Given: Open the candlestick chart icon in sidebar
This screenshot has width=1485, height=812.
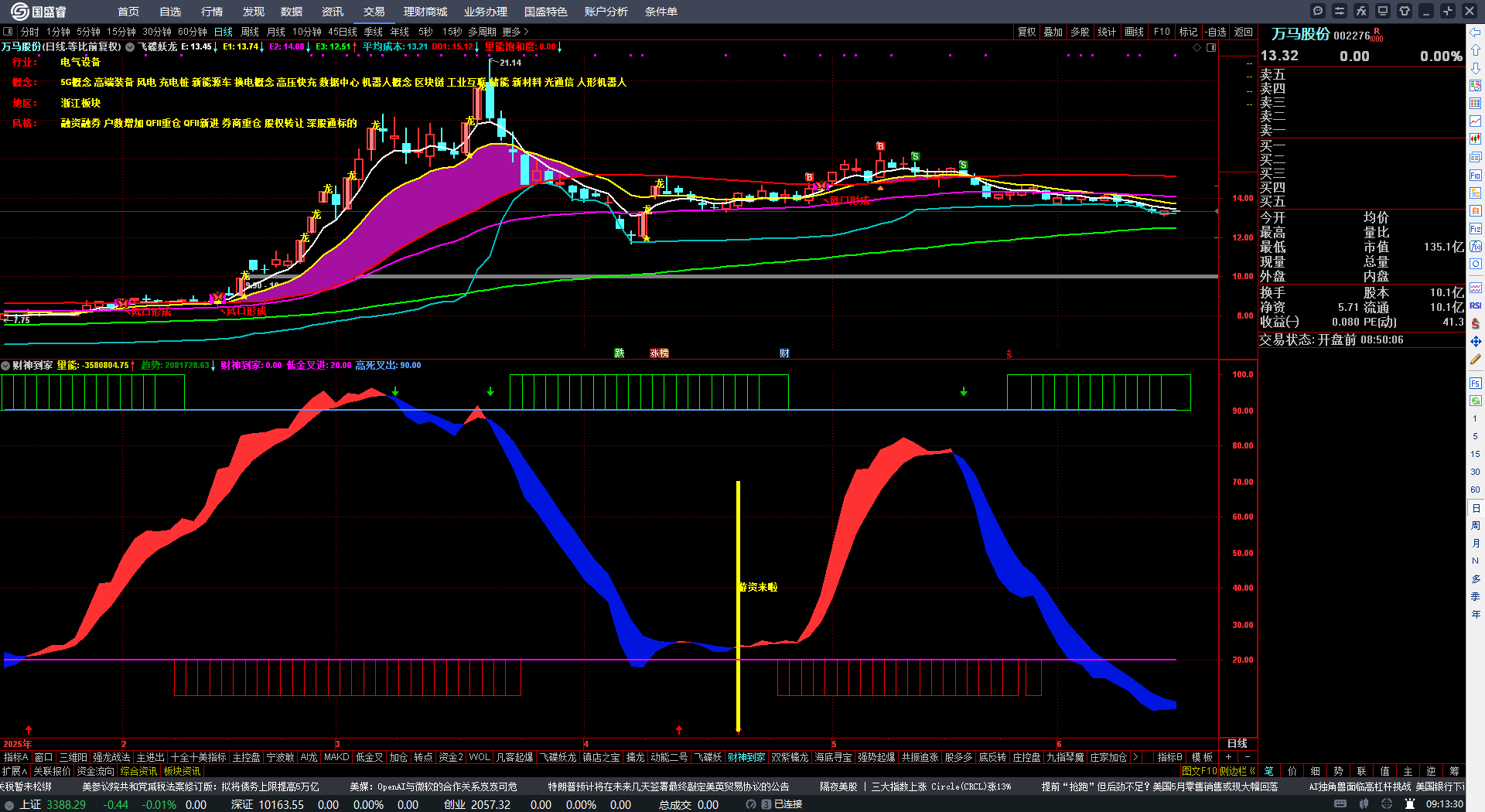Looking at the screenshot, I should [x=1476, y=139].
